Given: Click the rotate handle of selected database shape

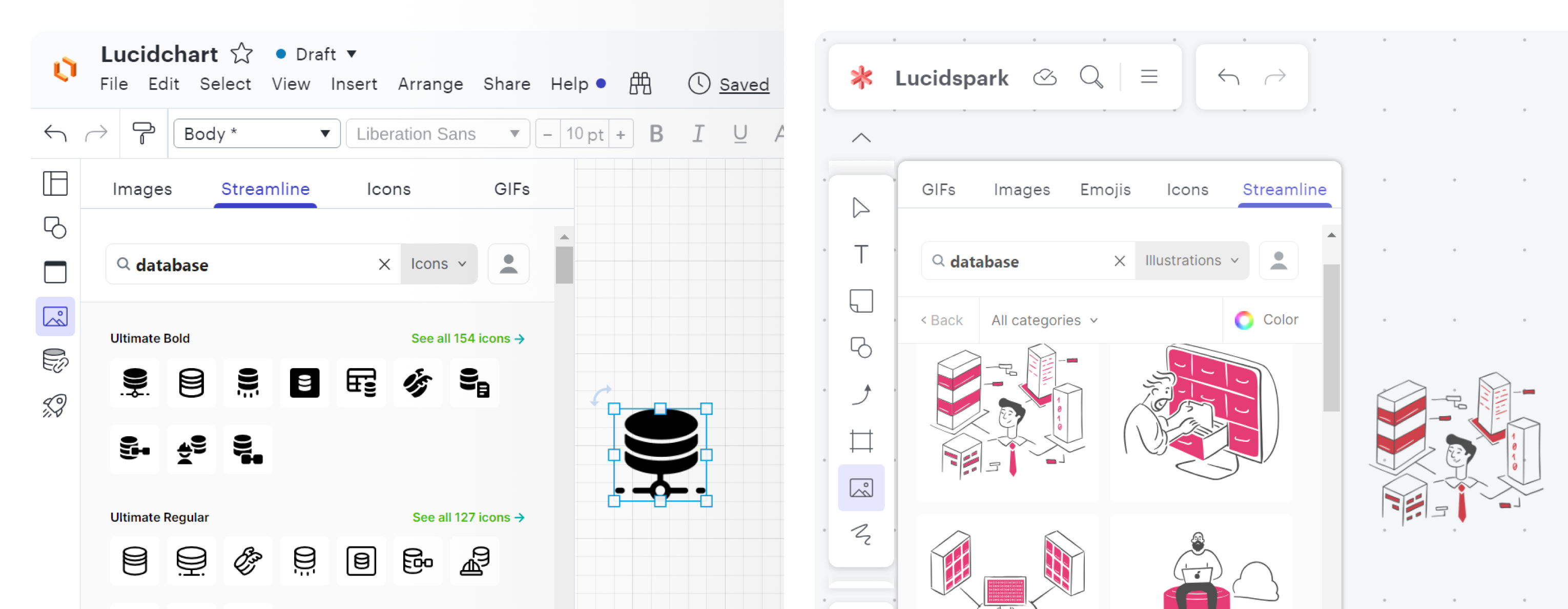Looking at the screenshot, I should (x=601, y=396).
